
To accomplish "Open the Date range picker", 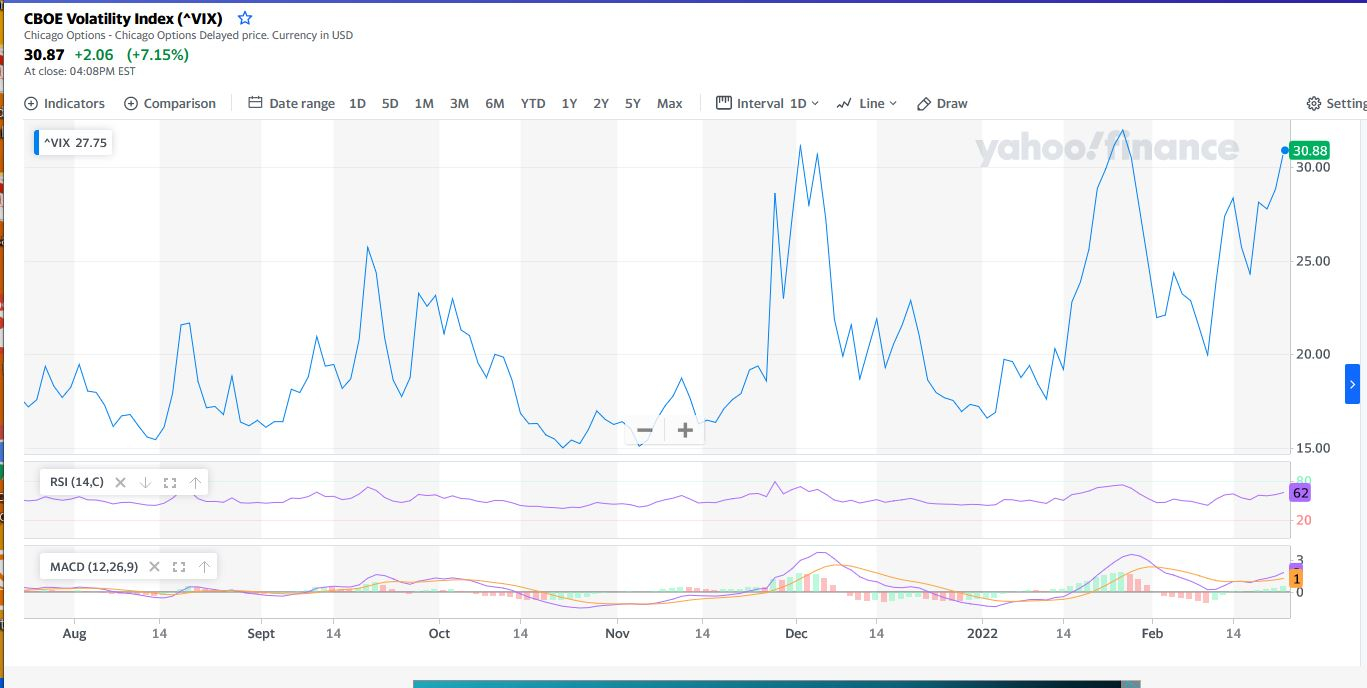I will tap(291, 103).
